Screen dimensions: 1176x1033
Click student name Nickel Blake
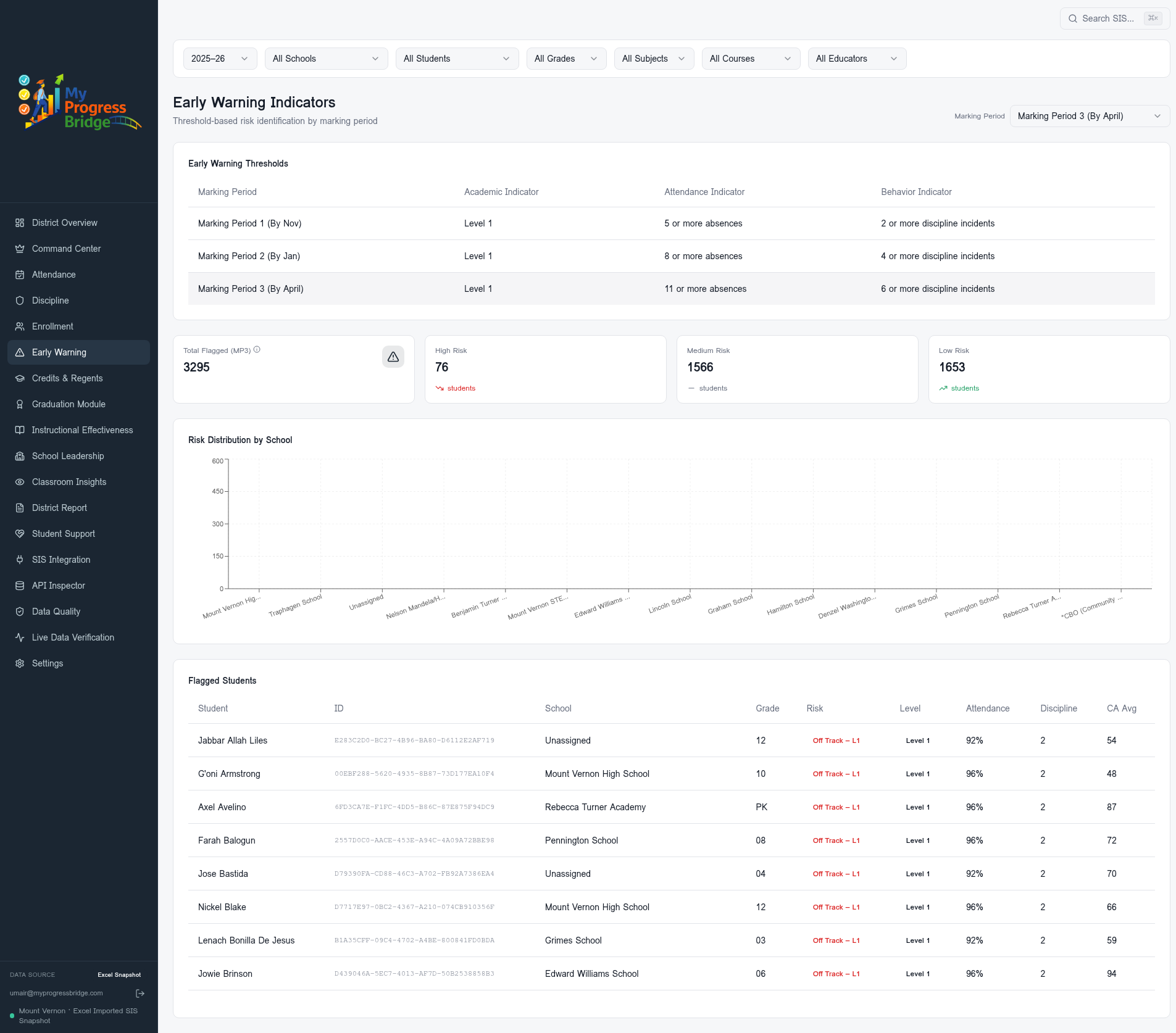click(222, 907)
